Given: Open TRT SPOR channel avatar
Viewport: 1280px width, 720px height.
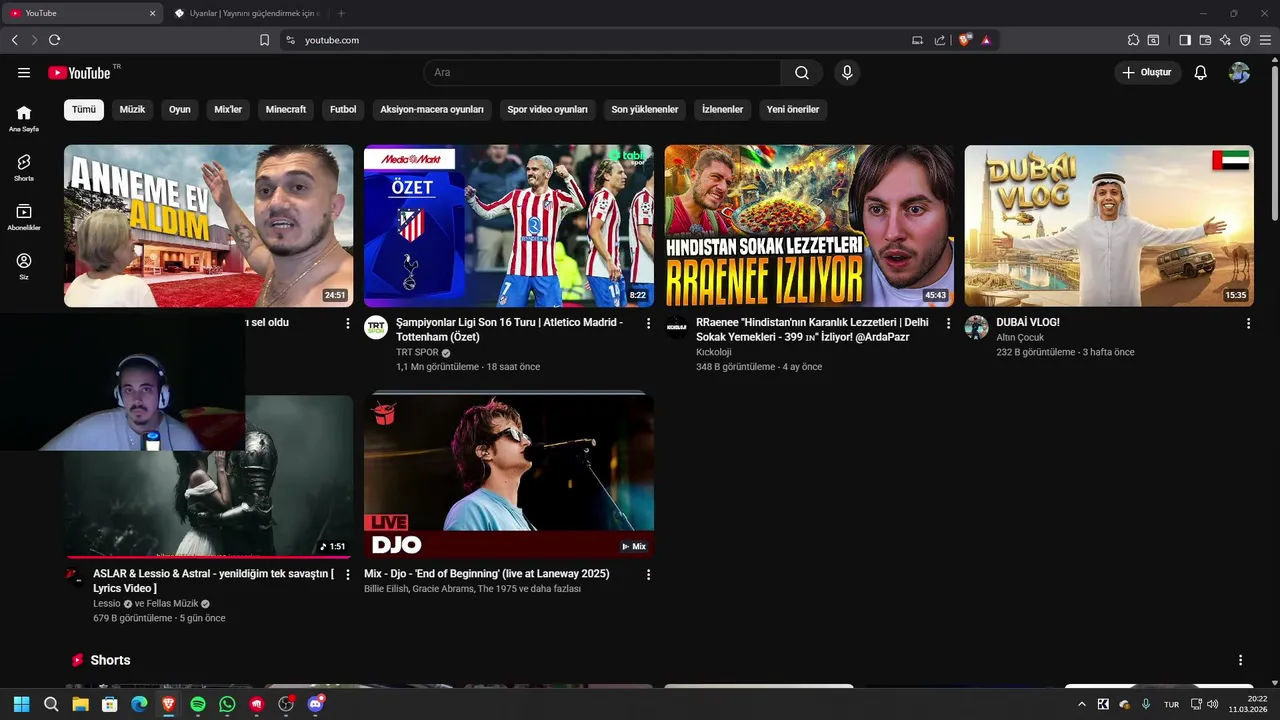Looking at the screenshot, I should (376, 328).
